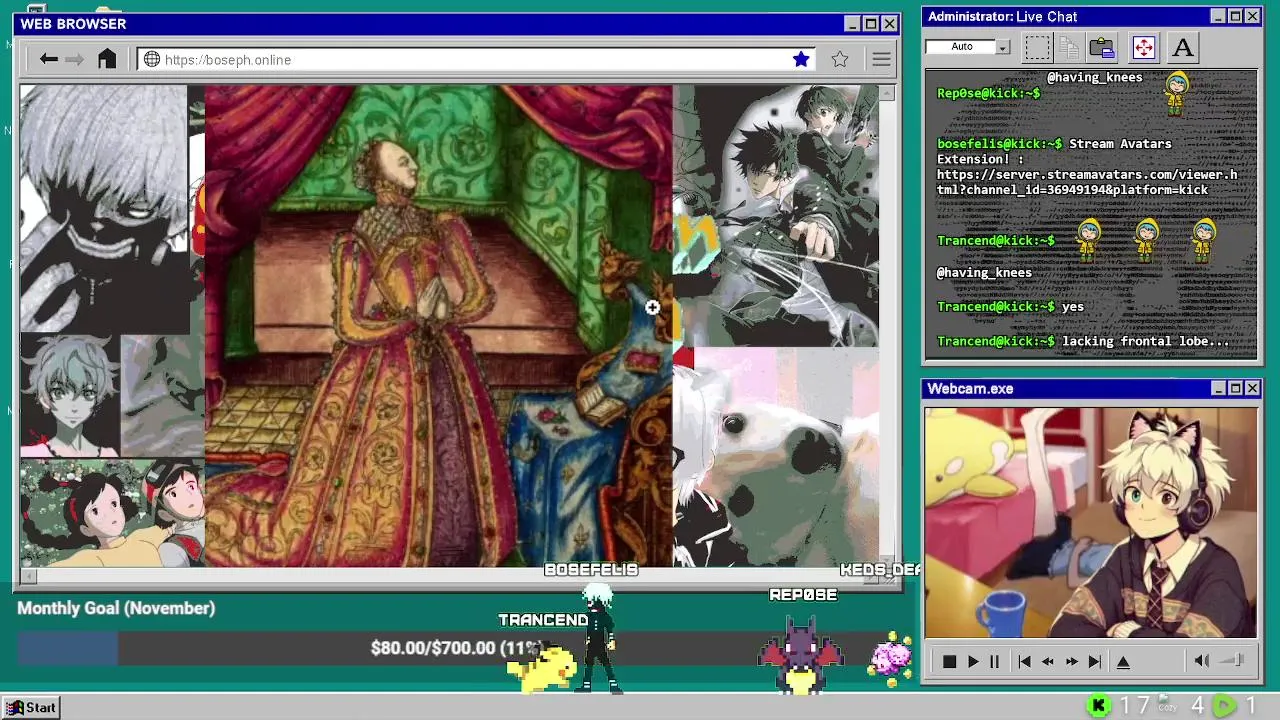Click the fast forward button in Webcam.exe

tap(1071, 661)
